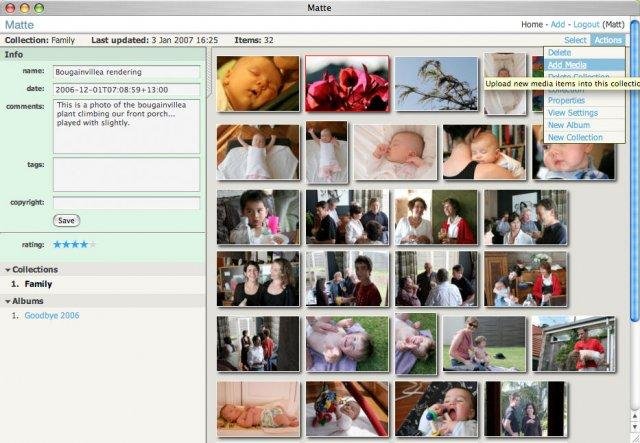
Task: Set rating to one star
Action: click(57, 245)
